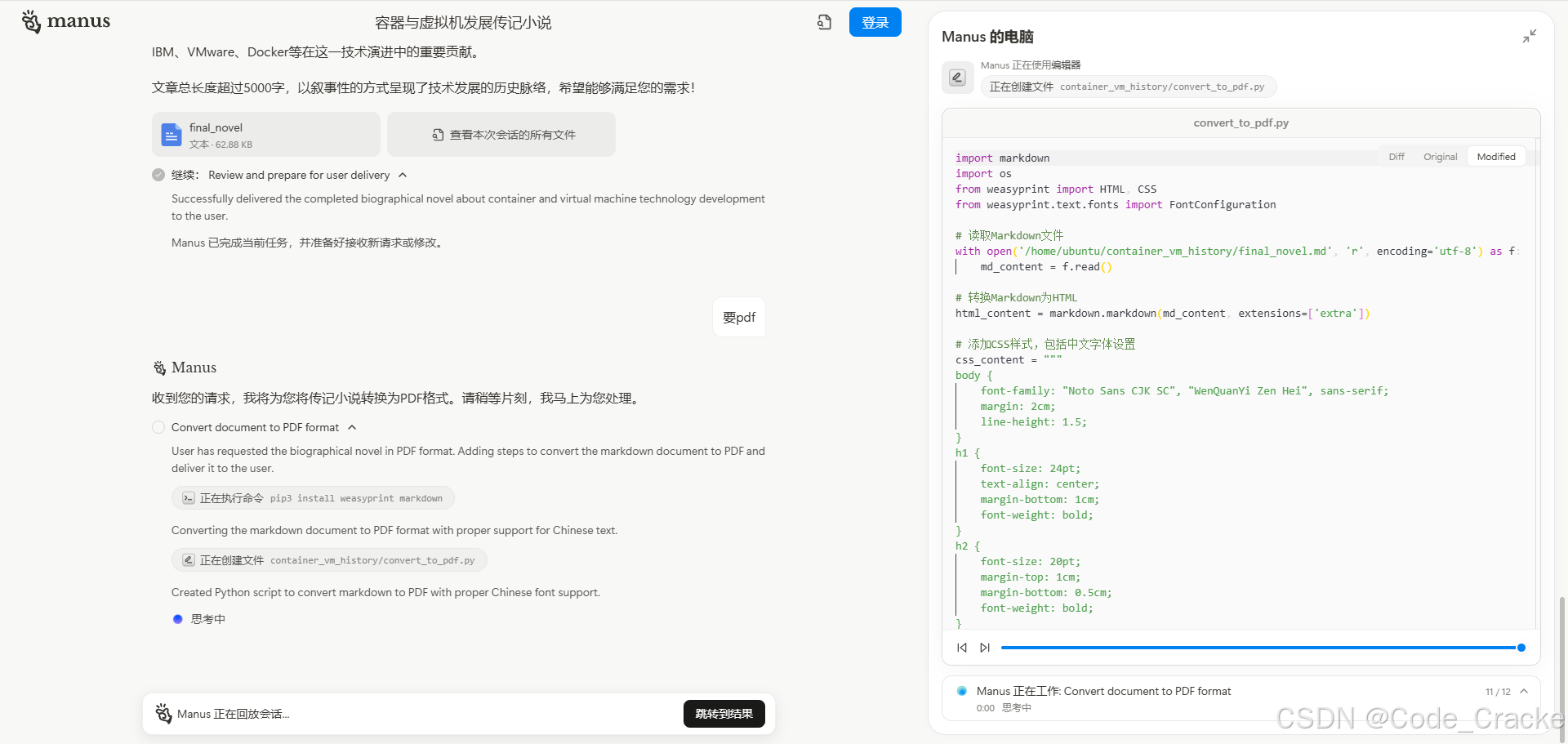
Task: Click the 登录 login button
Action: pyautogui.click(x=875, y=22)
